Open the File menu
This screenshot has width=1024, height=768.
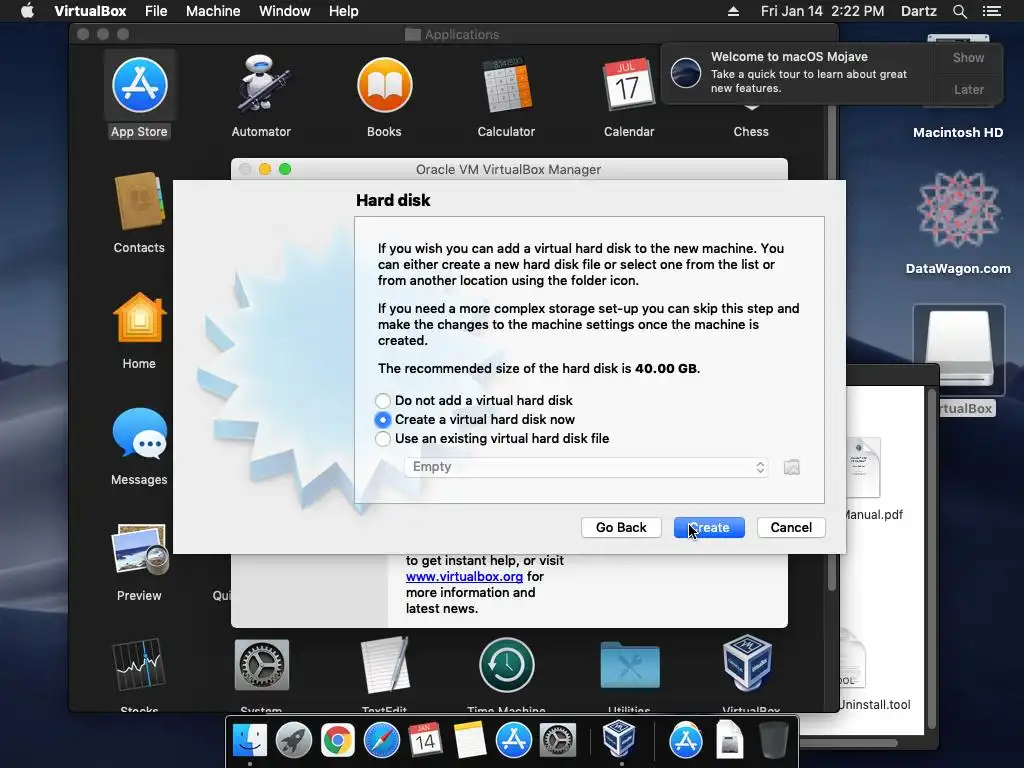[x=156, y=11]
